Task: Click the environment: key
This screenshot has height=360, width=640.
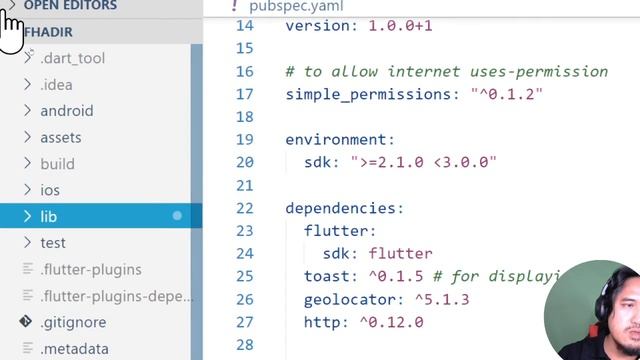Action: coord(340,140)
